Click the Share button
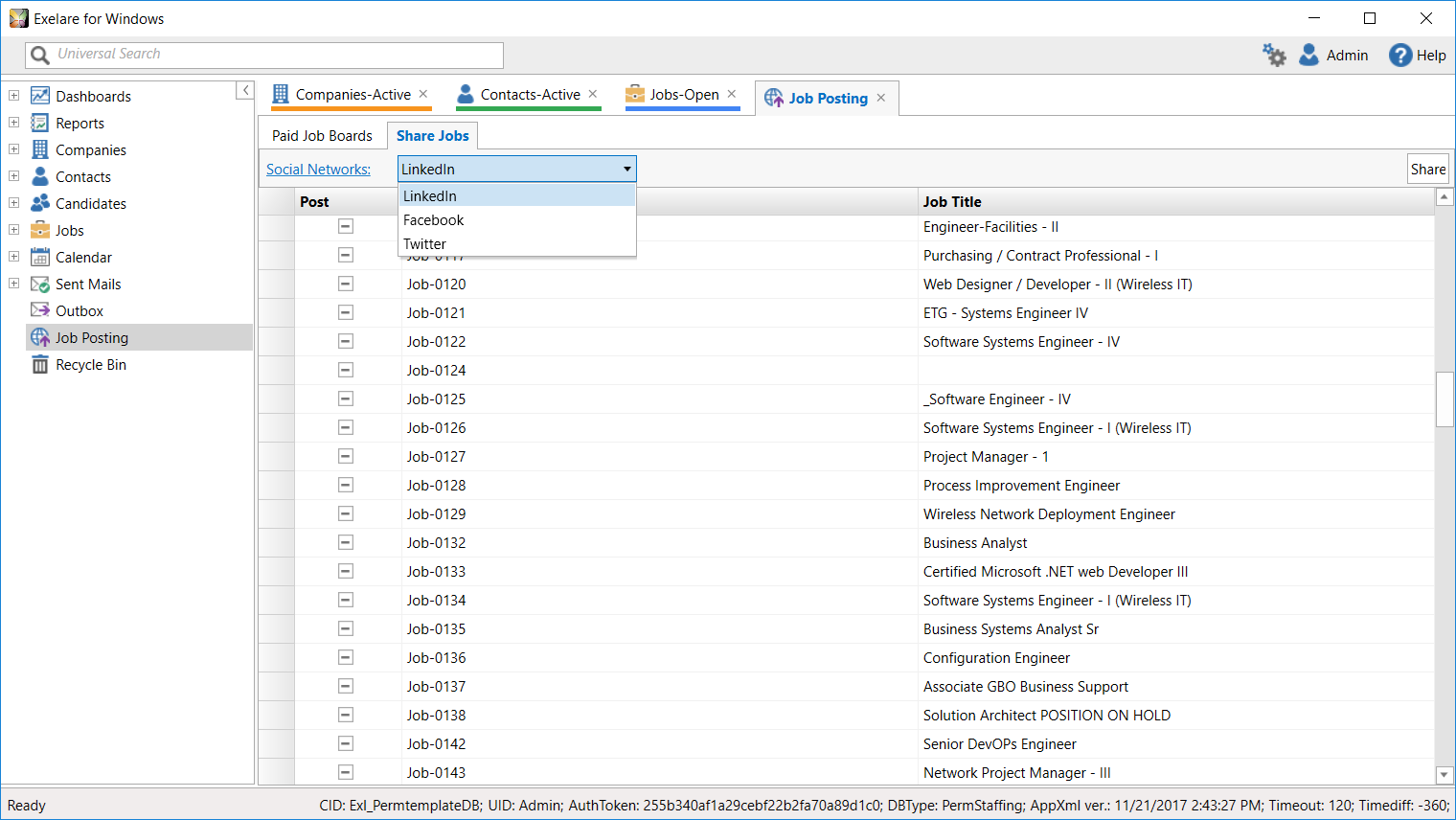The image size is (1456, 820). (x=1428, y=169)
